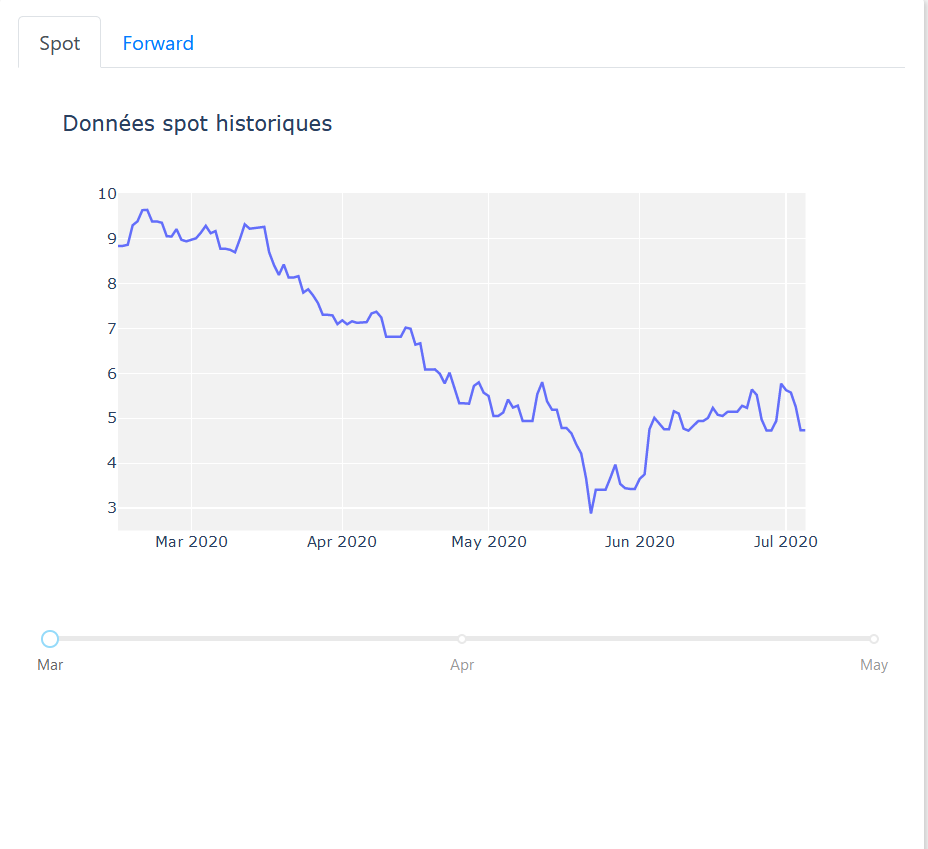Click the y-axis tick label 10
Viewport: 928px width, 849px height.
click(x=107, y=193)
